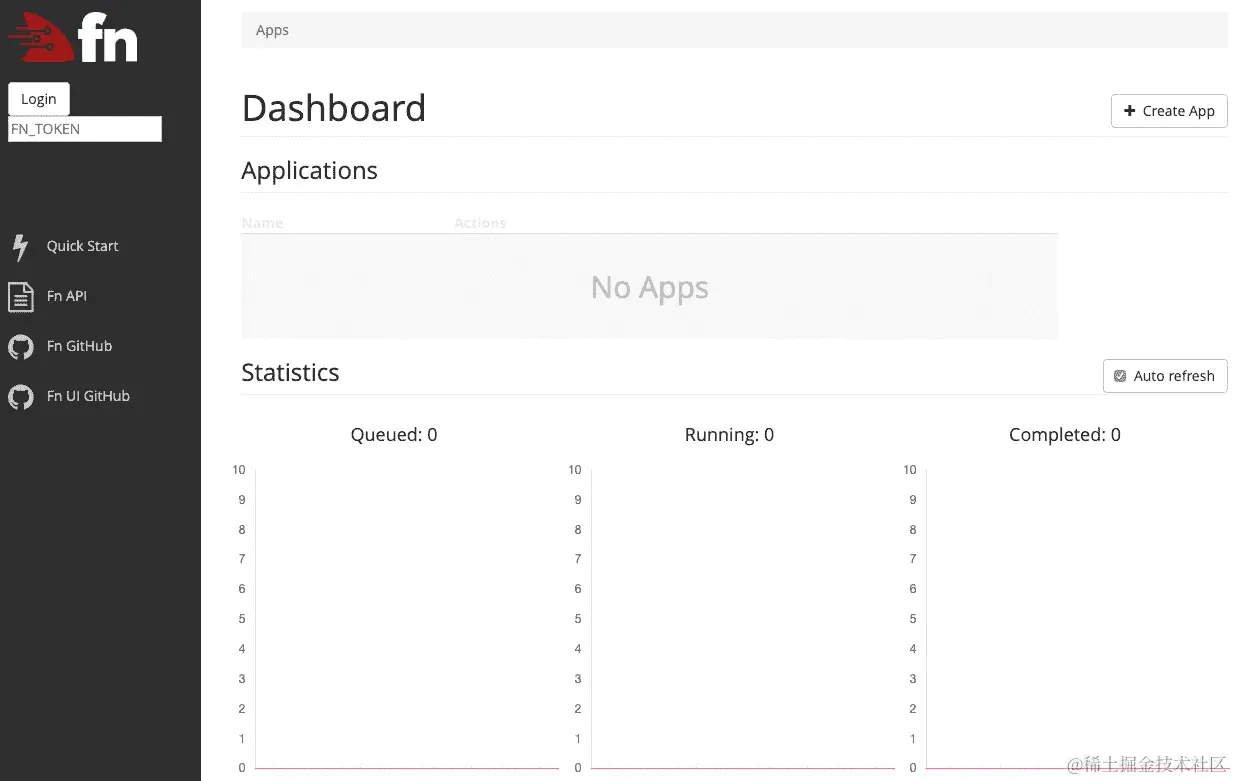Focus the FN_TOKEN input field
The height and width of the screenshot is (781, 1233).
pyautogui.click(x=85, y=129)
